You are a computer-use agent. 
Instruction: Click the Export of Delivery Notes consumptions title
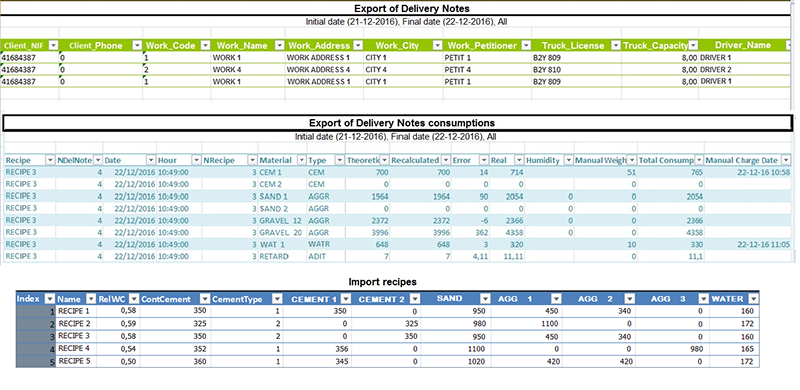[402, 123]
